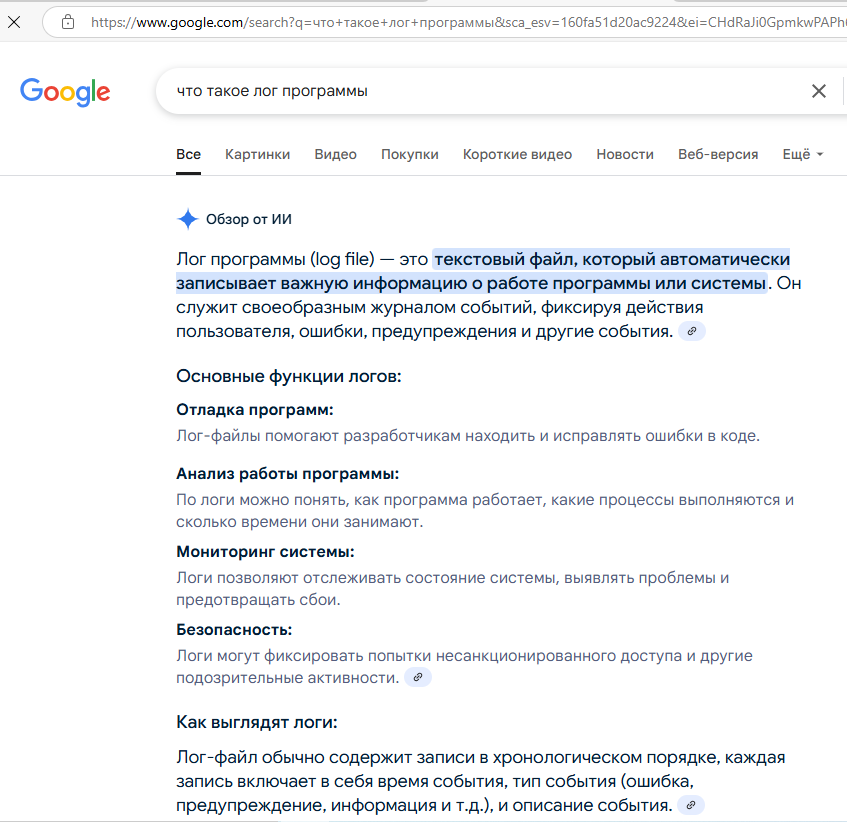Edit the search box query text
Image resolution: width=847 pixels, height=822 pixels.
tap(272, 91)
